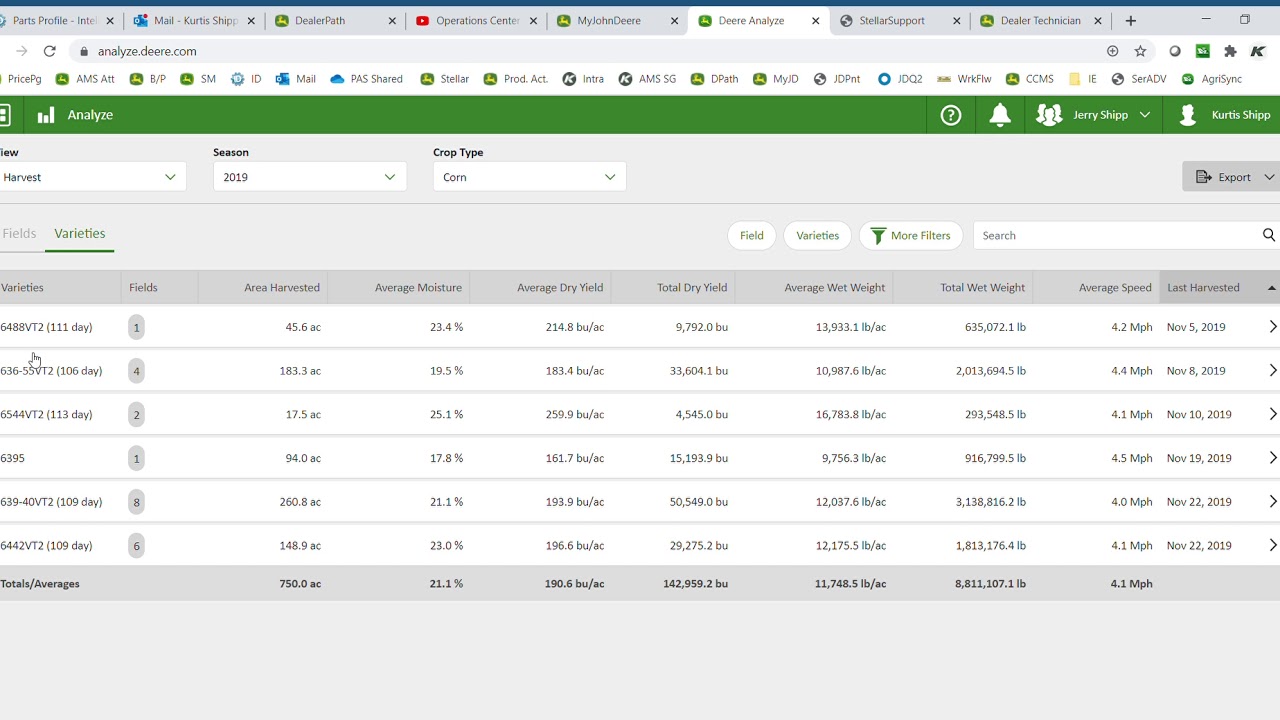Expand the 6395 variety row chevron
1280x720 pixels.
coord(1272,458)
